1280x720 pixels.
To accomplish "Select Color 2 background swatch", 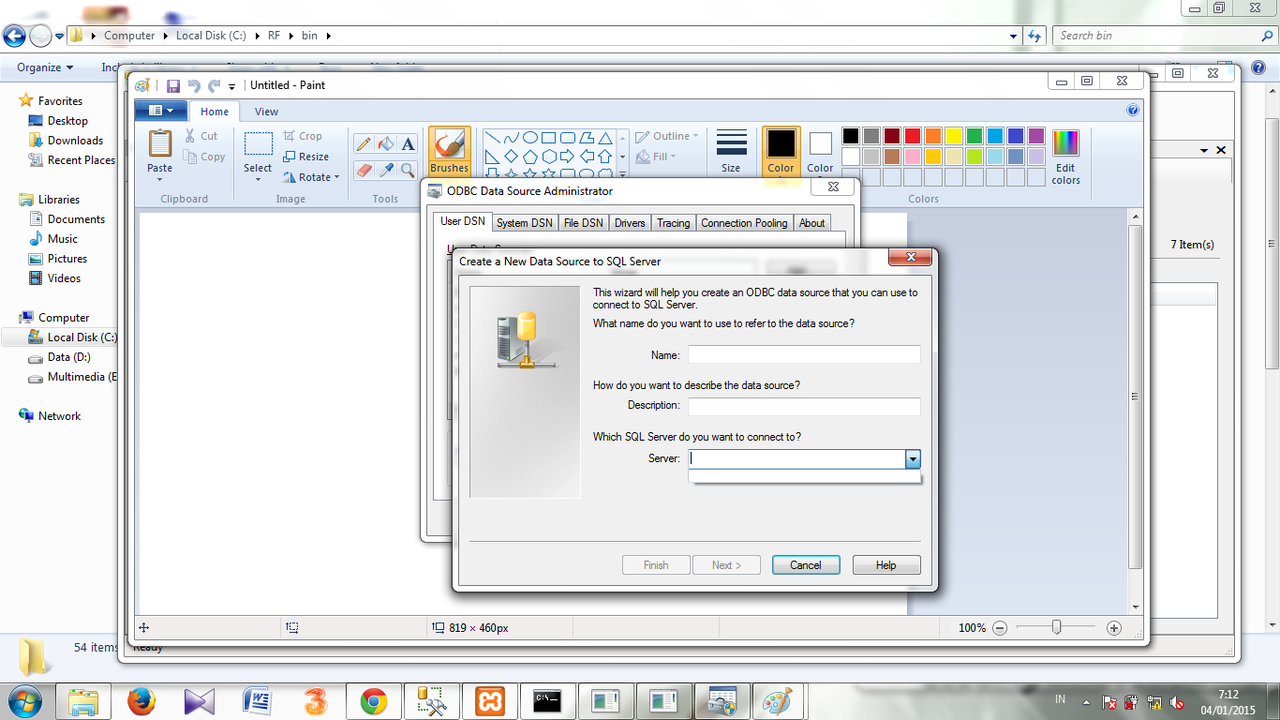I will pos(820,152).
